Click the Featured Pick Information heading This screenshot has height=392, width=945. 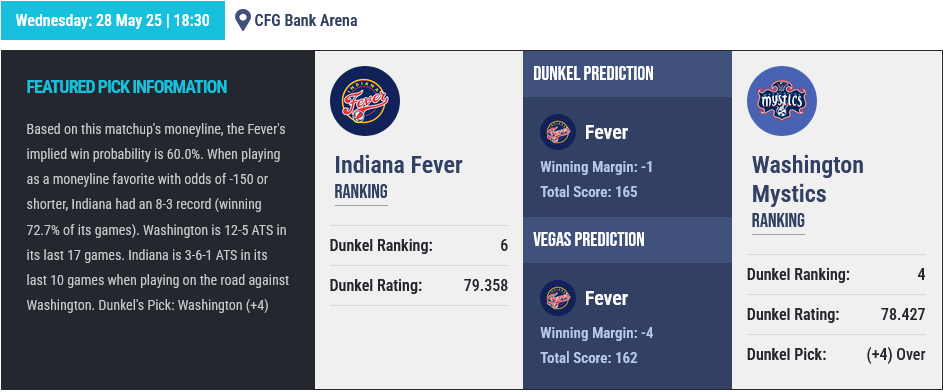(127, 87)
